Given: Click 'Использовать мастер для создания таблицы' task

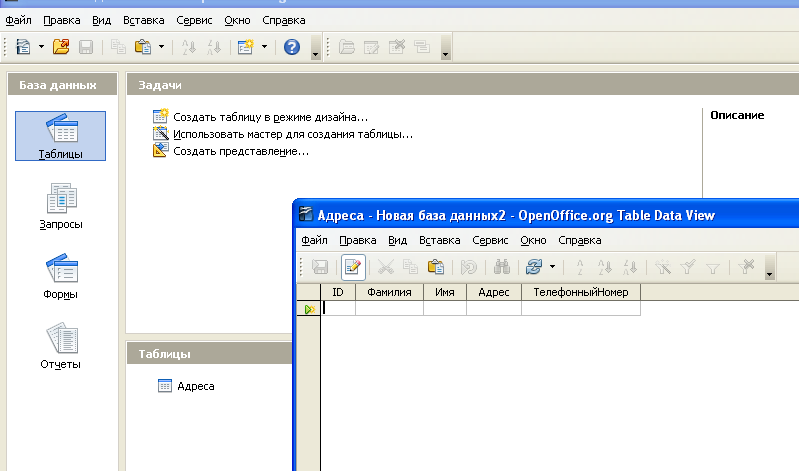Looking at the screenshot, I should (x=292, y=134).
